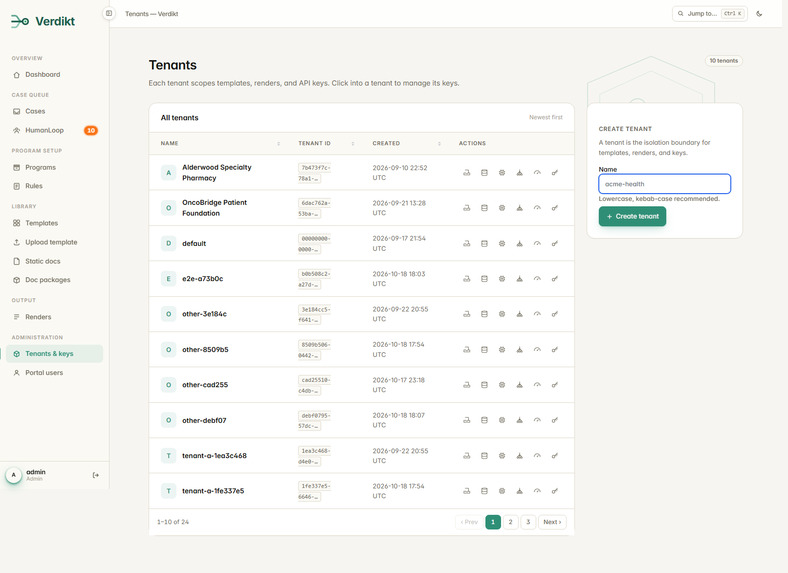The height and width of the screenshot is (573, 788).
Task: Open the default tenant
Action: pos(194,244)
